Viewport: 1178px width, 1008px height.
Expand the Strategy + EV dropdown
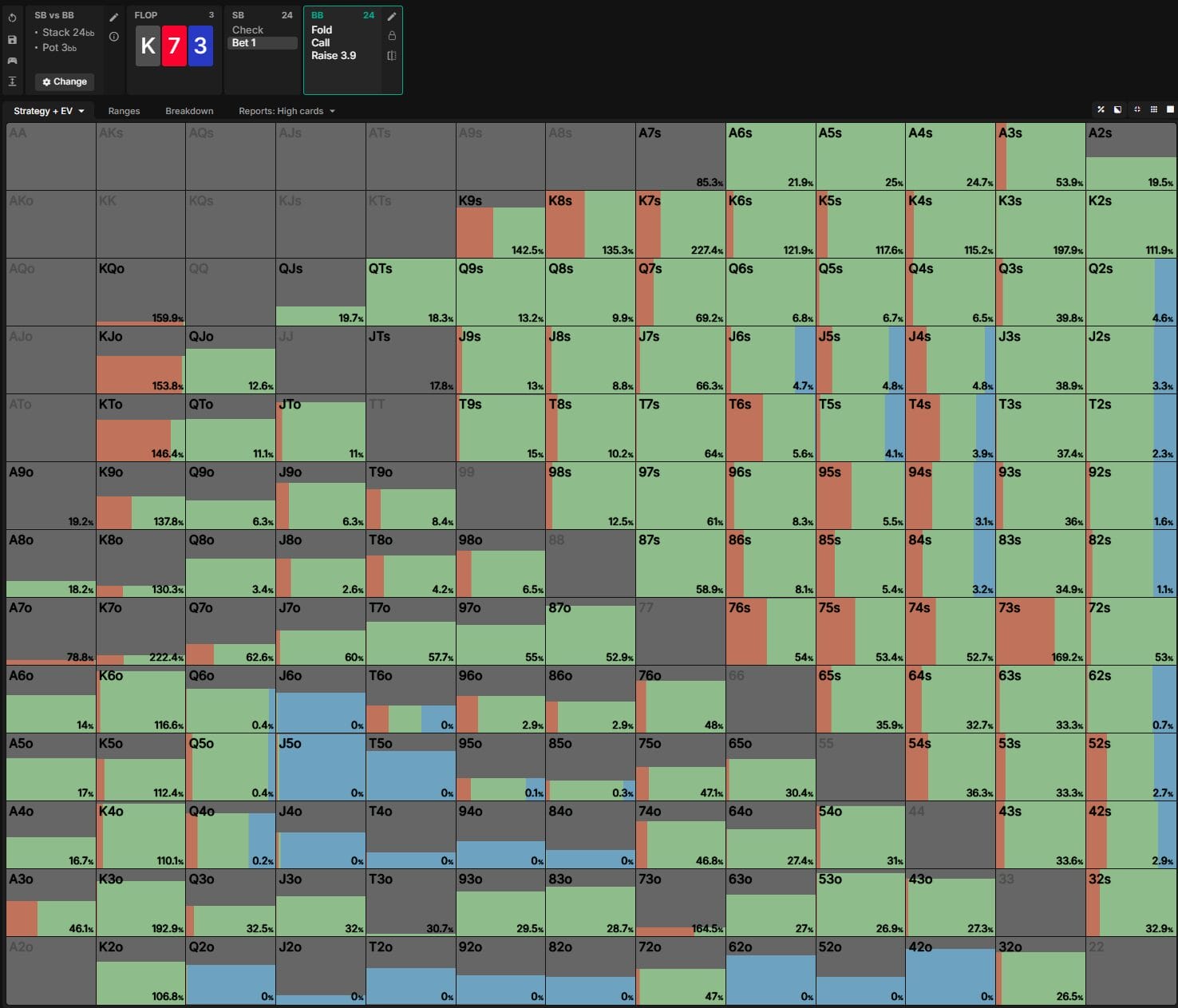(49, 111)
